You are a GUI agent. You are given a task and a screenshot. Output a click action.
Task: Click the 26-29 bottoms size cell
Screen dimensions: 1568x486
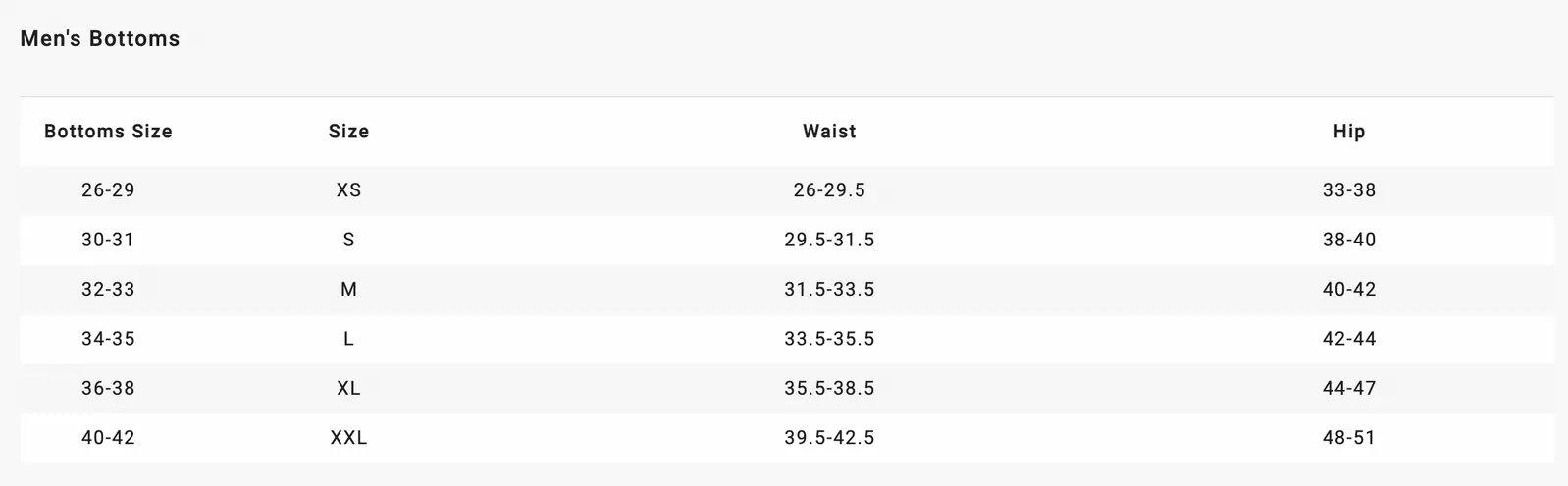point(108,190)
